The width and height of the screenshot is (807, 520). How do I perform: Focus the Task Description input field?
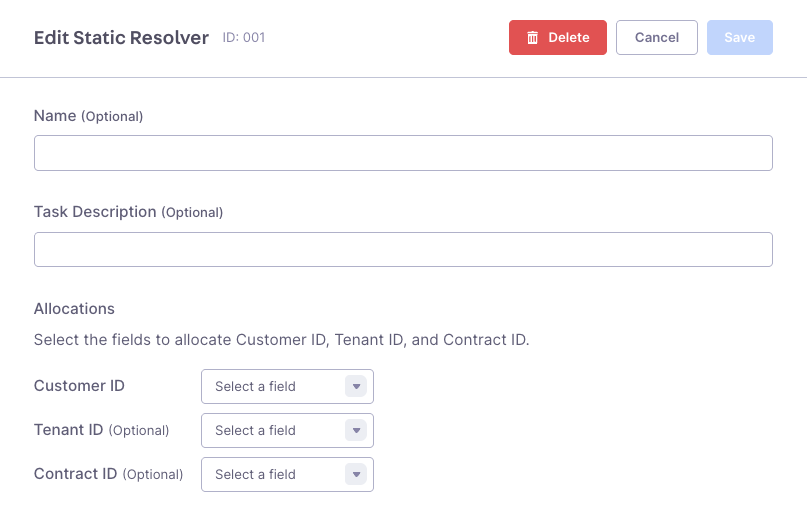(403, 250)
